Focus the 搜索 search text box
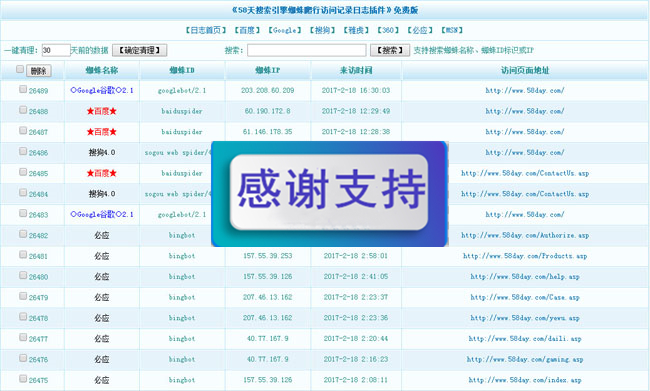Screen dimensions: 650x391 [307, 50]
